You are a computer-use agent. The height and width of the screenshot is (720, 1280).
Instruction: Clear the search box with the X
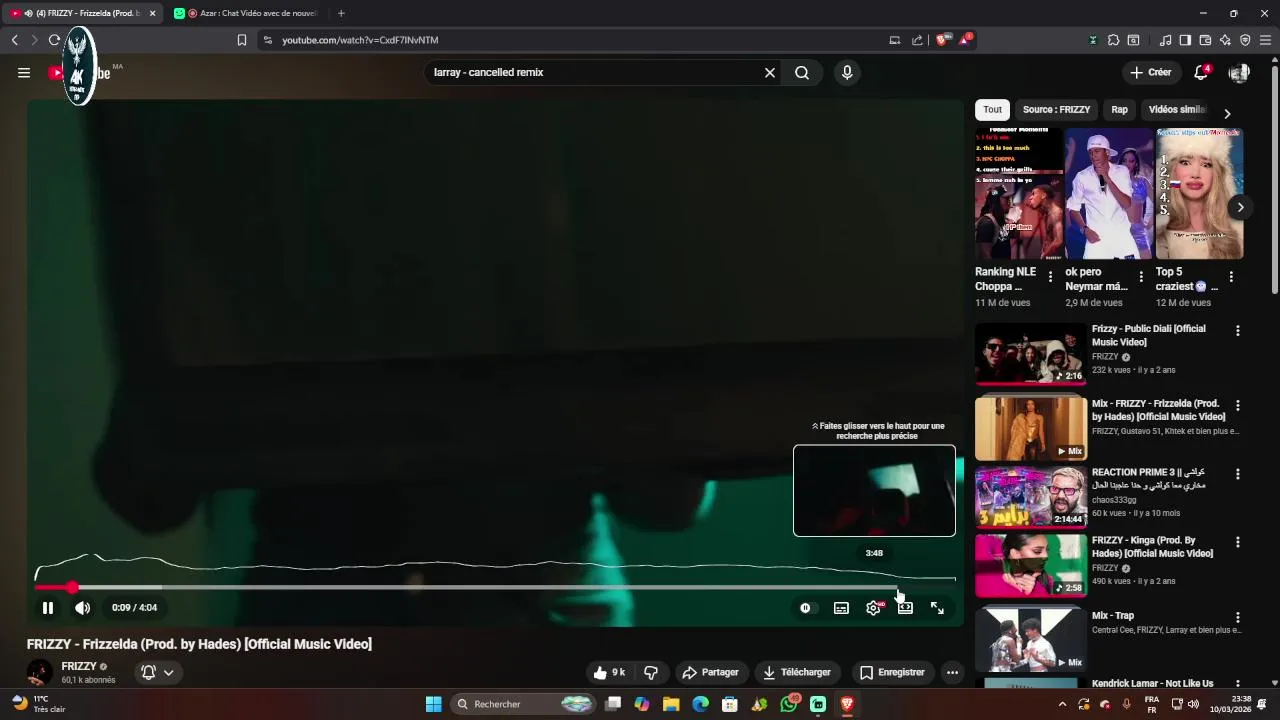point(770,72)
